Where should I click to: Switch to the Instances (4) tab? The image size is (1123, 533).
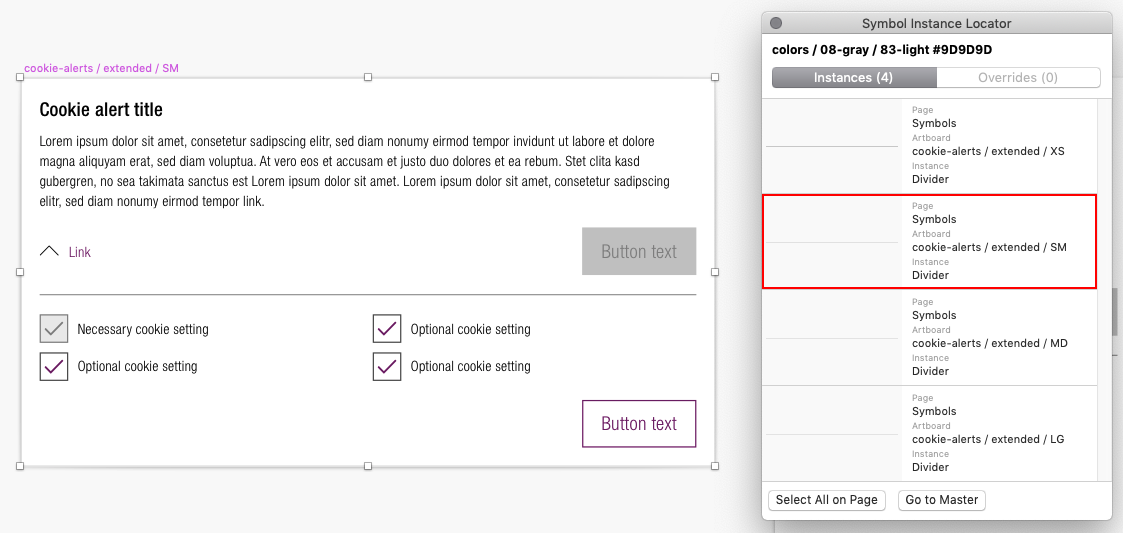854,77
